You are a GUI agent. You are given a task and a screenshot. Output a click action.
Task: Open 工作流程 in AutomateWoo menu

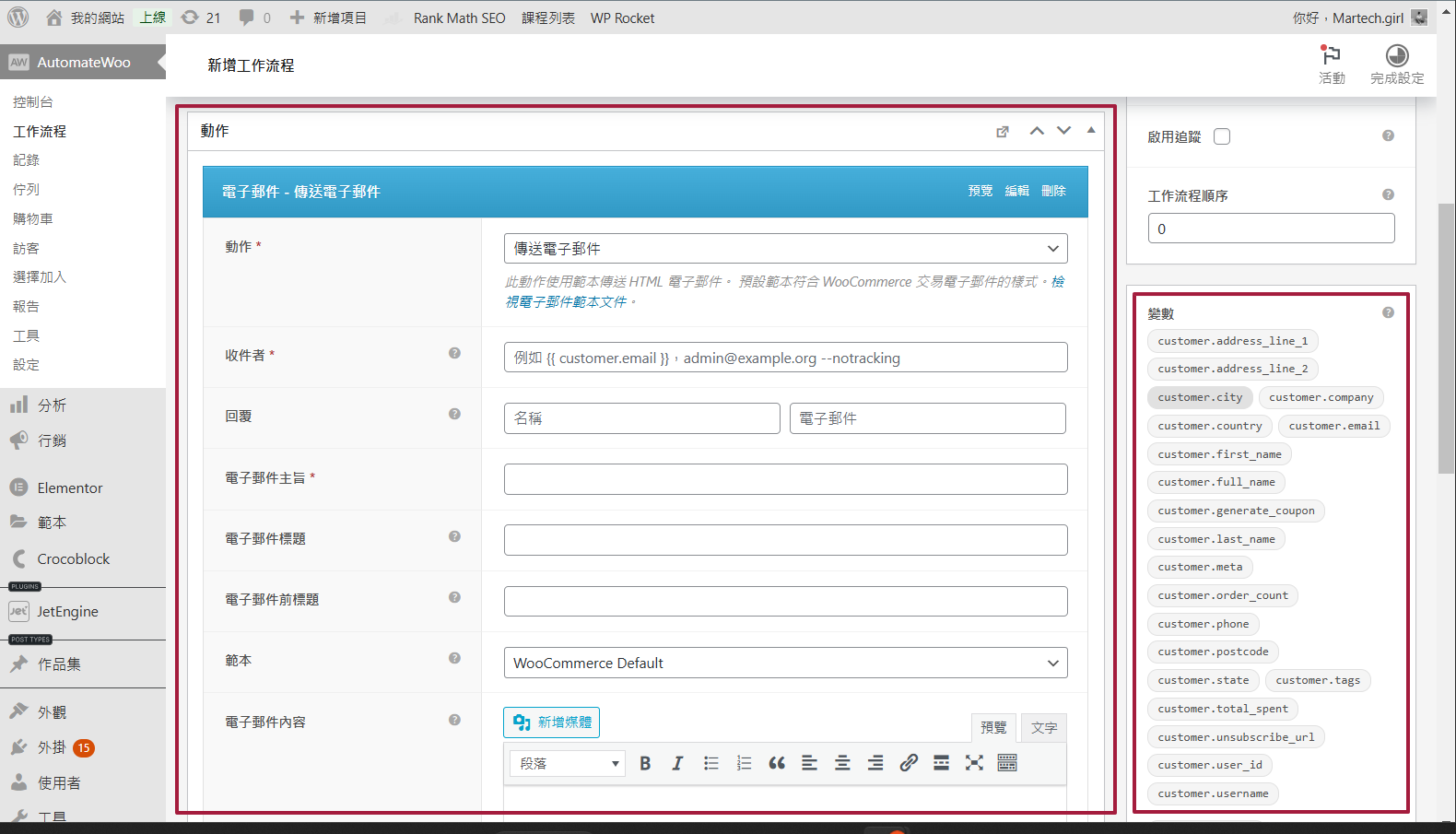[x=40, y=132]
